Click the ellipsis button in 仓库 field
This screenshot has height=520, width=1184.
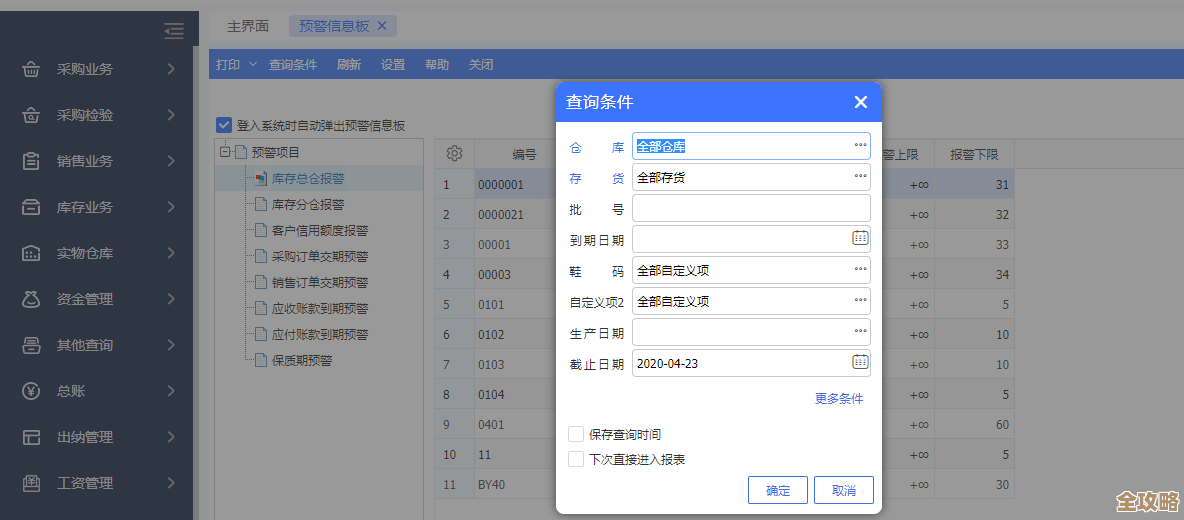click(860, 146)
